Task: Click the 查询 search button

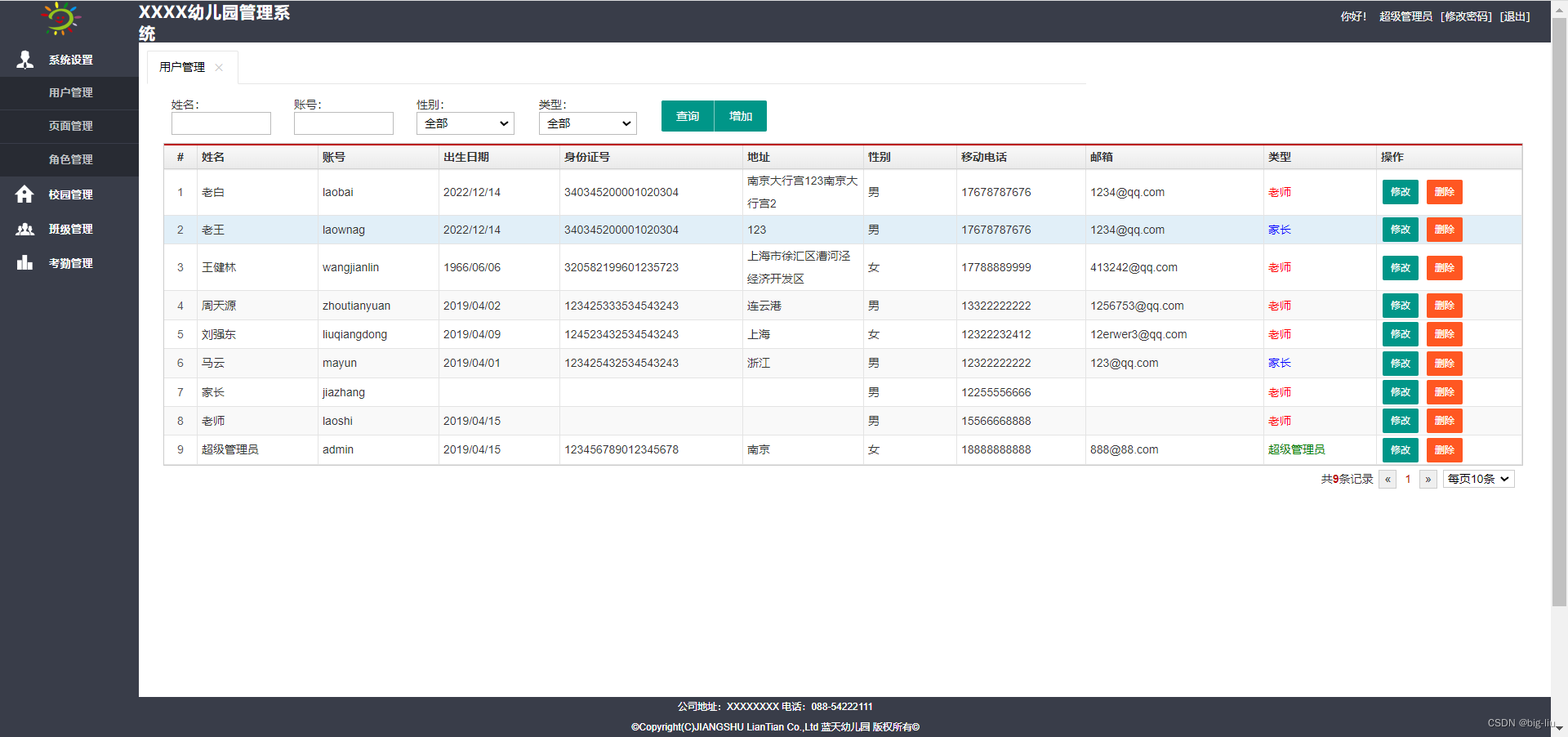Action: tap(688, 116)
